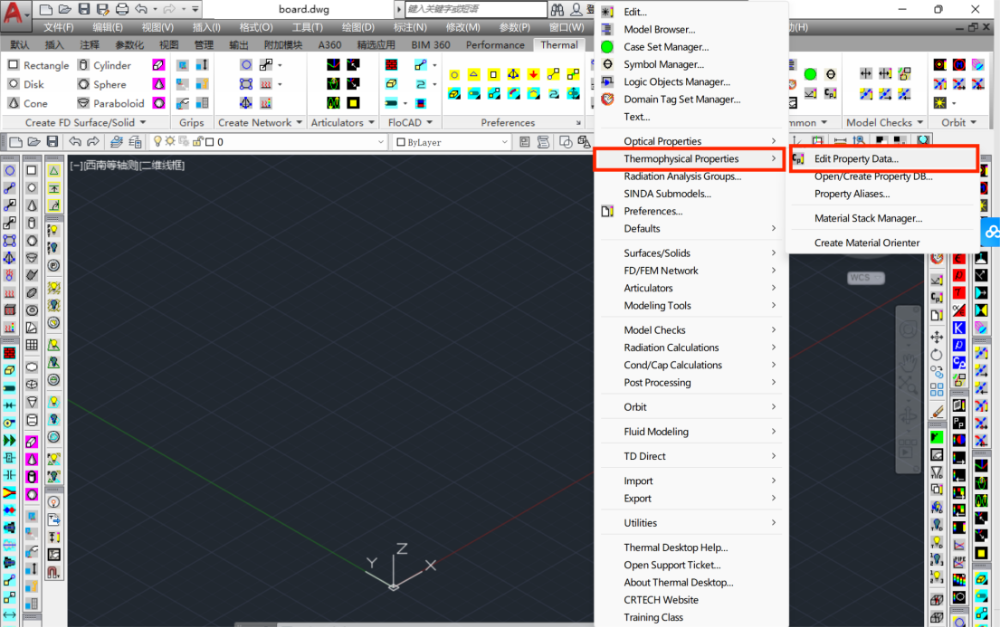The width and height of the screenshot is (1000, 627).
Task: Select the Cylinder surface tool
Action: 104,65
